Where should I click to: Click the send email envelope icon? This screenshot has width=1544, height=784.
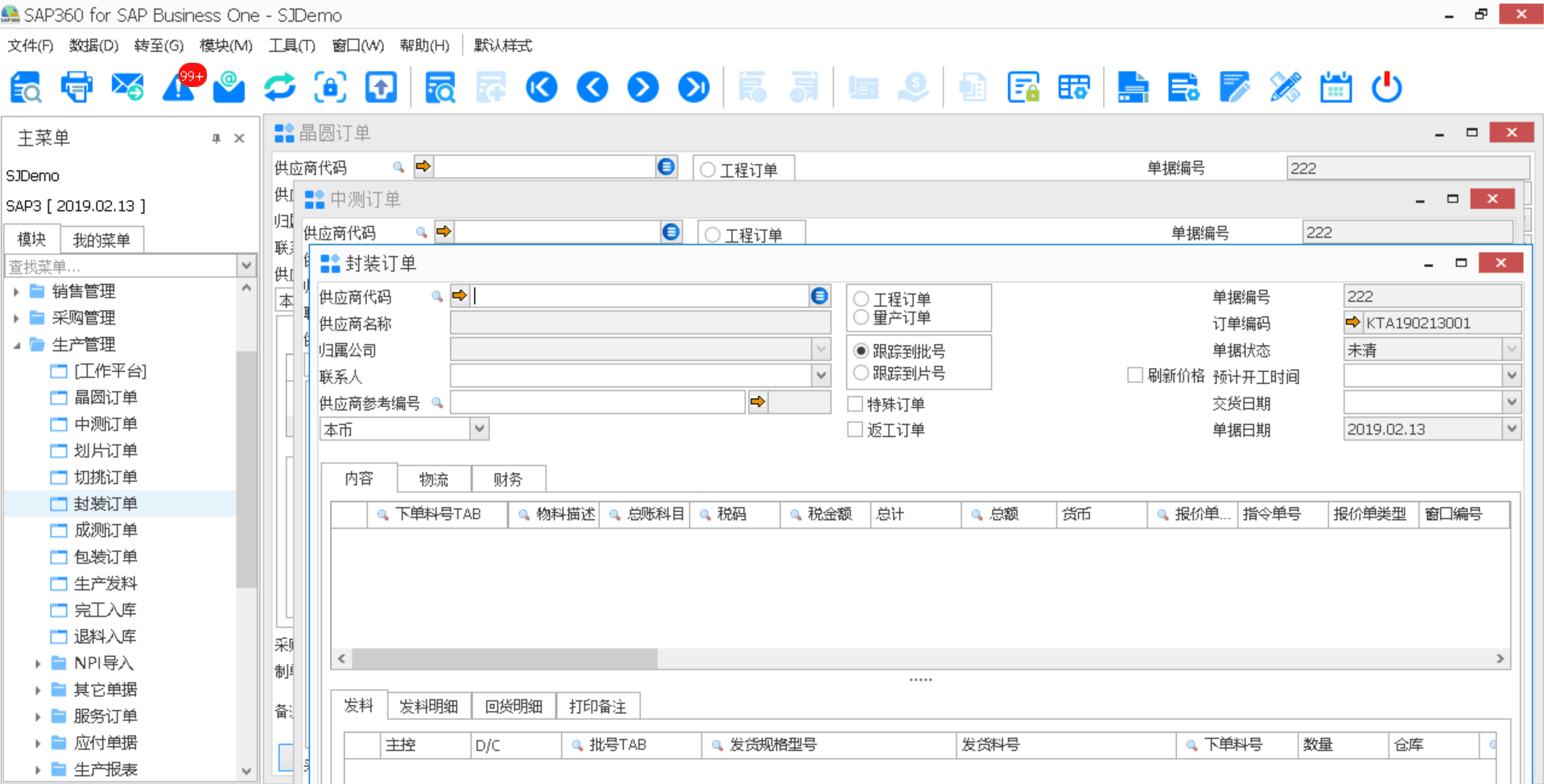[127, 87]
